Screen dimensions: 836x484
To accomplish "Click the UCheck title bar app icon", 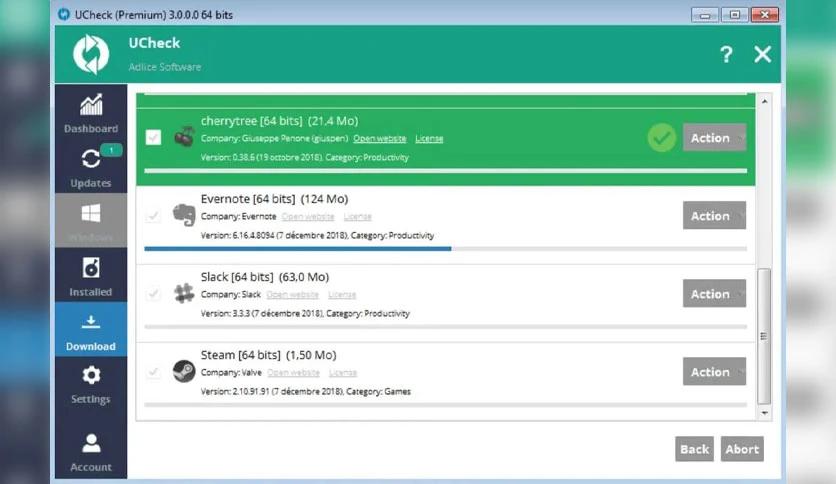I will tap(64, 14).
